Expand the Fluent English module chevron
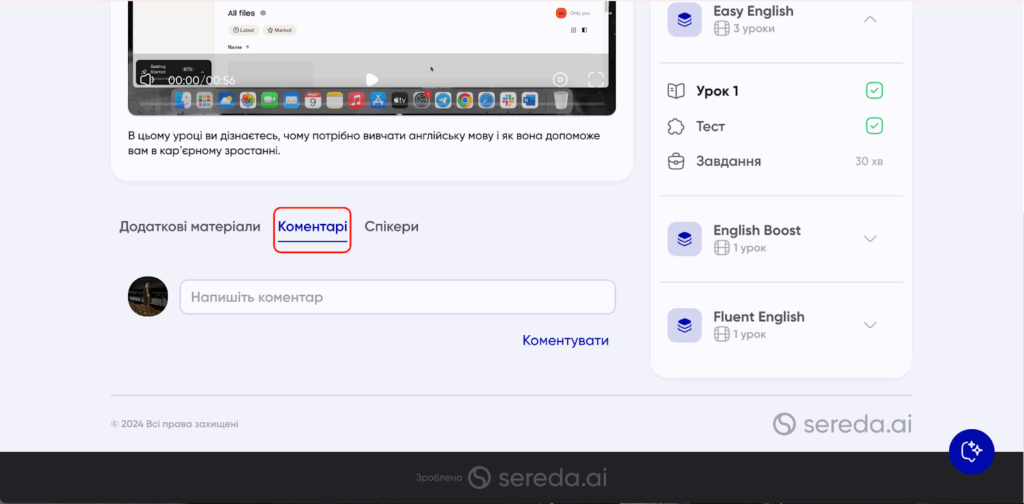 870,325
